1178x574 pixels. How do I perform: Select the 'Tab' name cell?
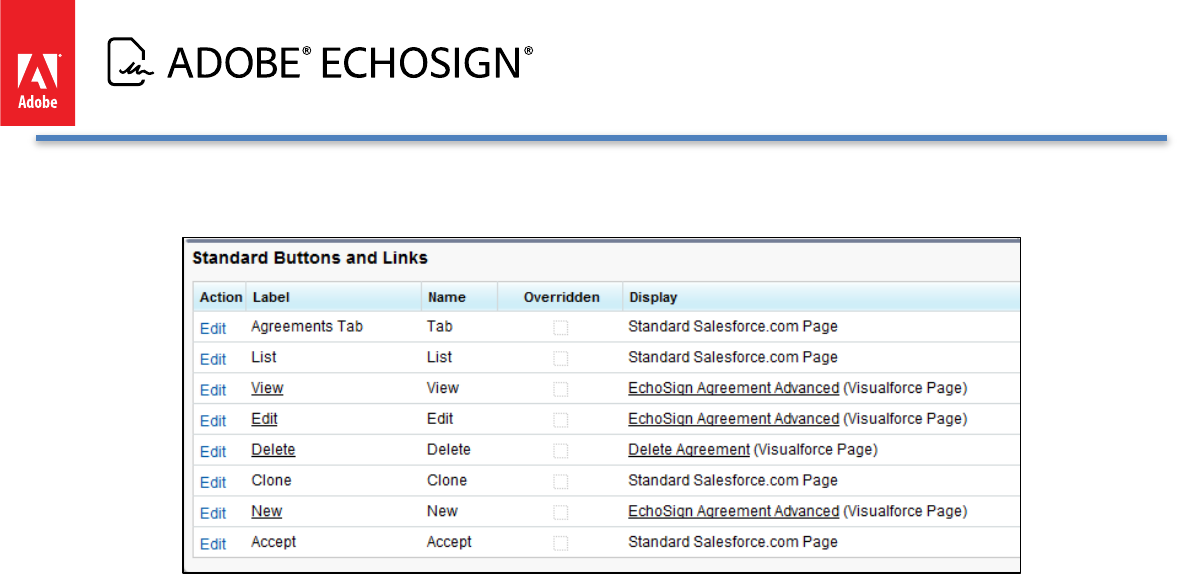(439, 327)
